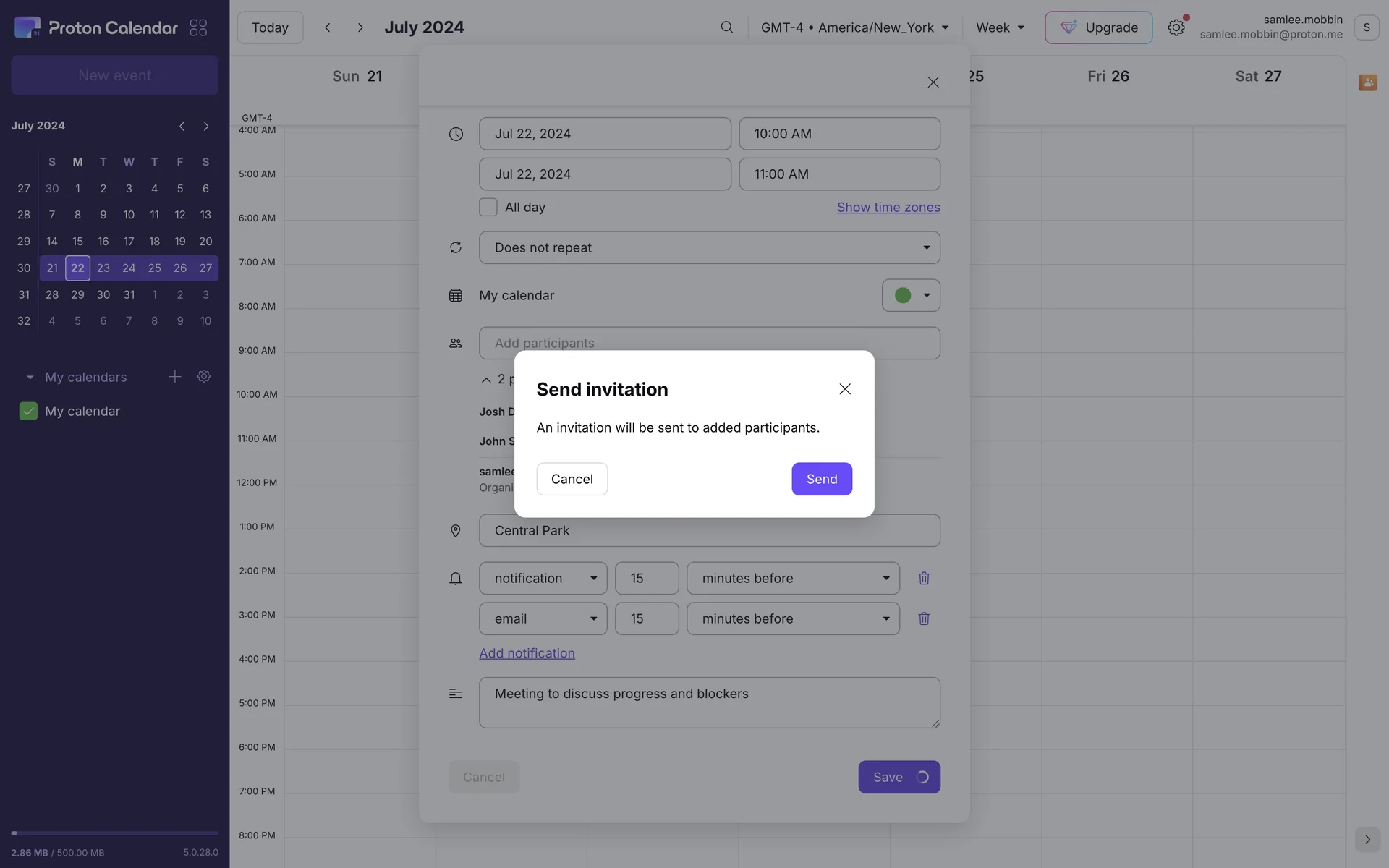The height and width of the screenshot is (868, 1389).
Task: Cancel the Send invitation dialog
Action: [x=572, y=479]
